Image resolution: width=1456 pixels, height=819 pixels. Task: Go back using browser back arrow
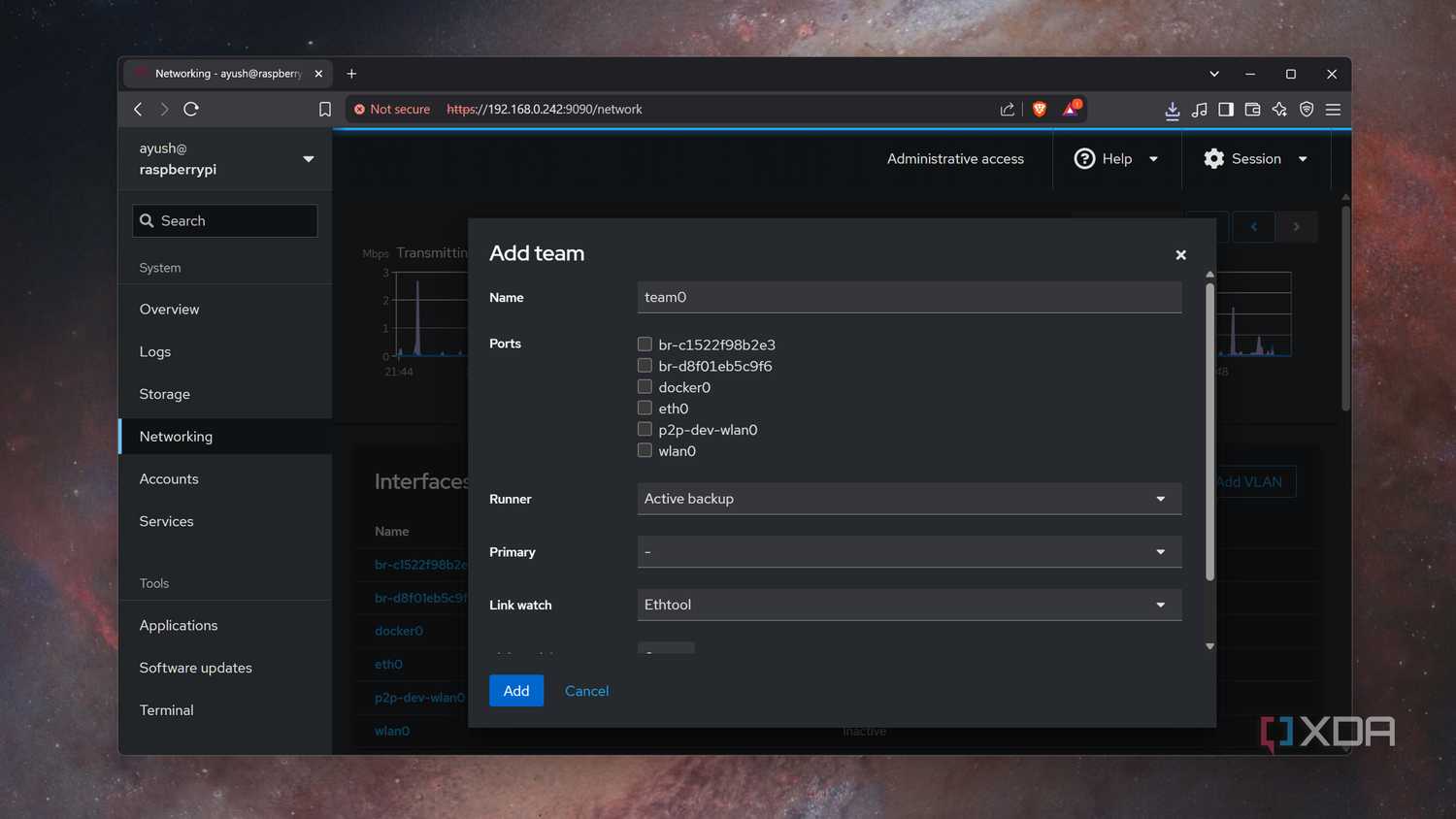pyautogui.click(x=138, y=110)
